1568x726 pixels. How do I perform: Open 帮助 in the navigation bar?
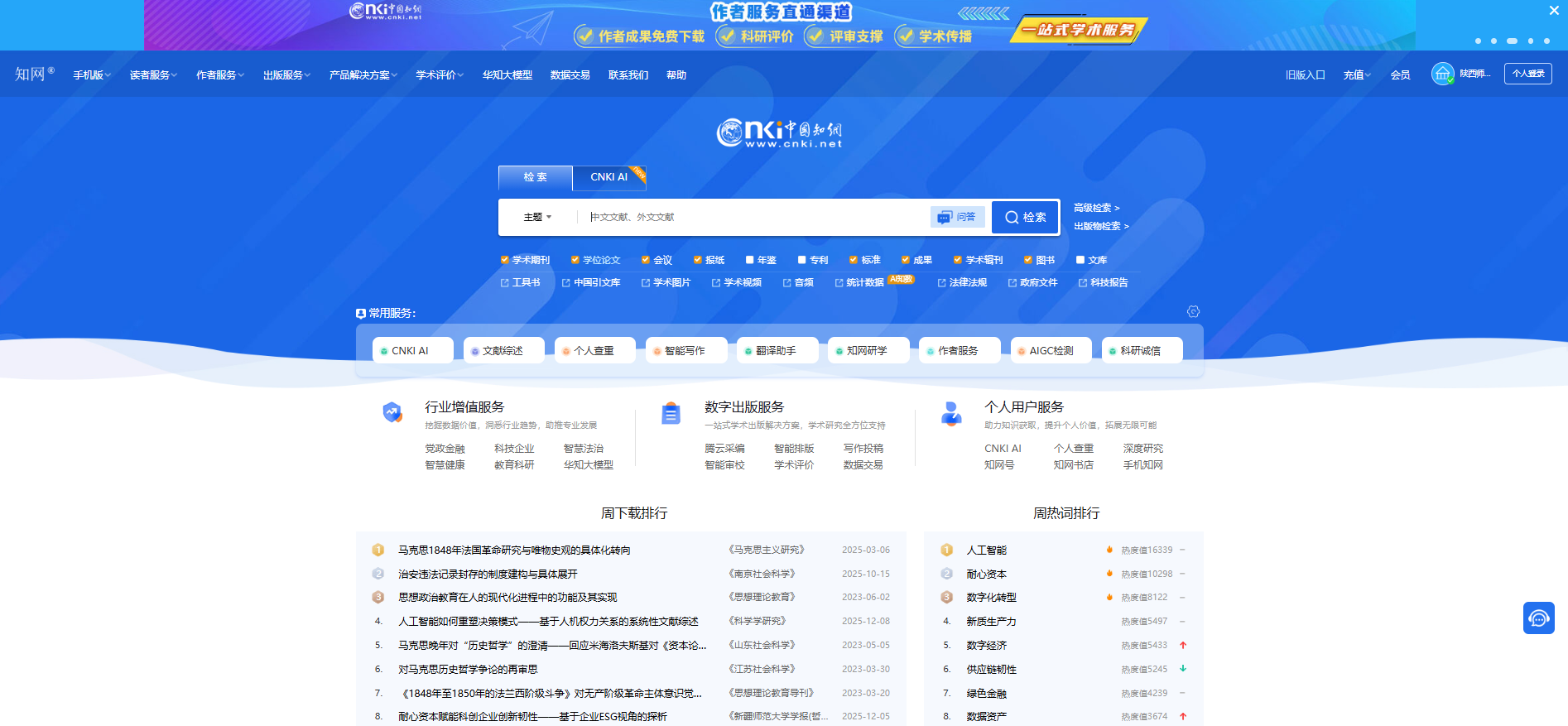[676, 75]
